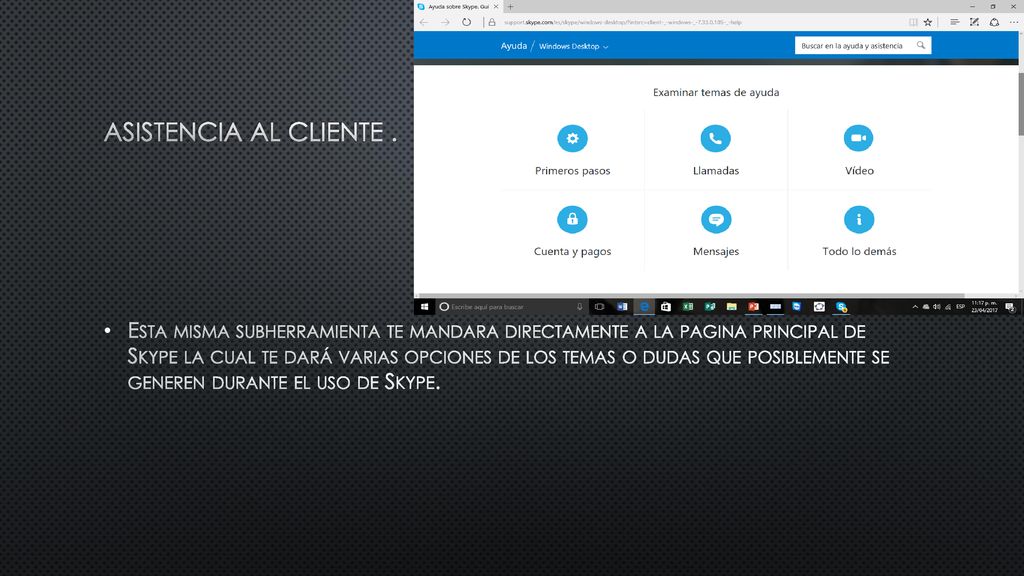Open Publisher from the taskbar
The image size is (1024, 576).
click(x=710, y=306)
